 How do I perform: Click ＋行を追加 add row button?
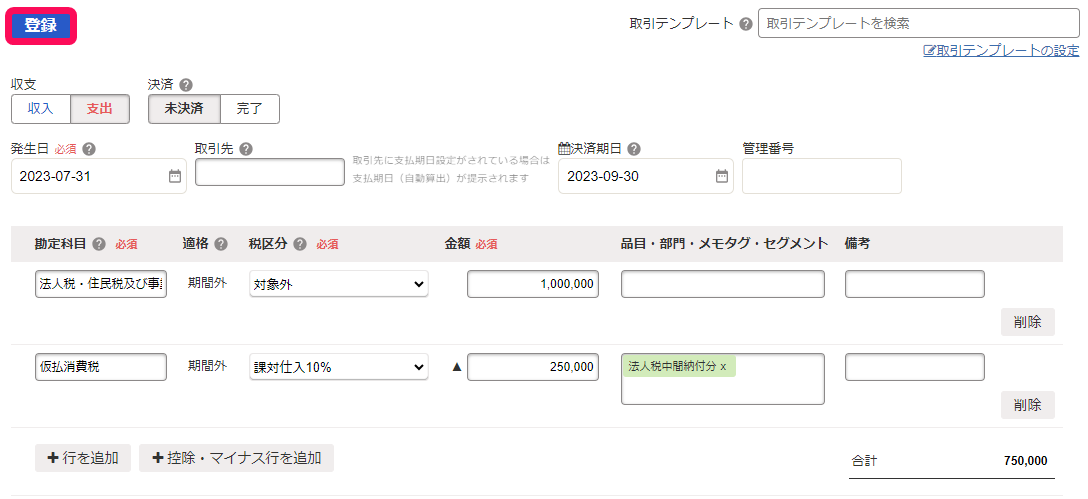[x=83, y=458]
